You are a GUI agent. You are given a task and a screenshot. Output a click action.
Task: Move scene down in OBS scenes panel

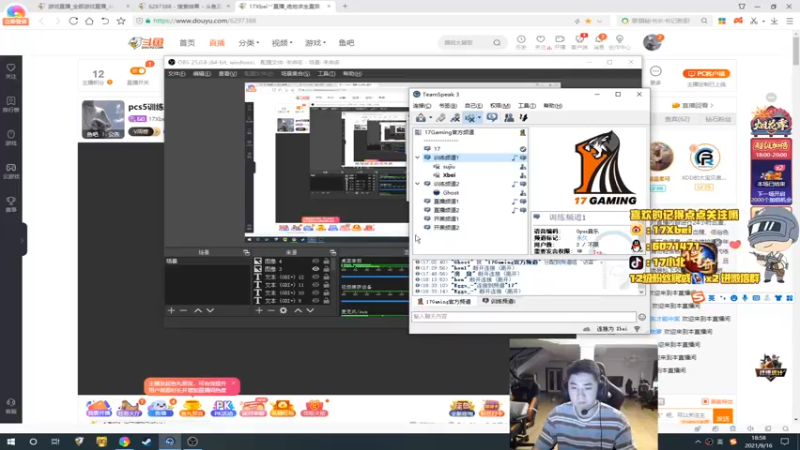point(210,310)
